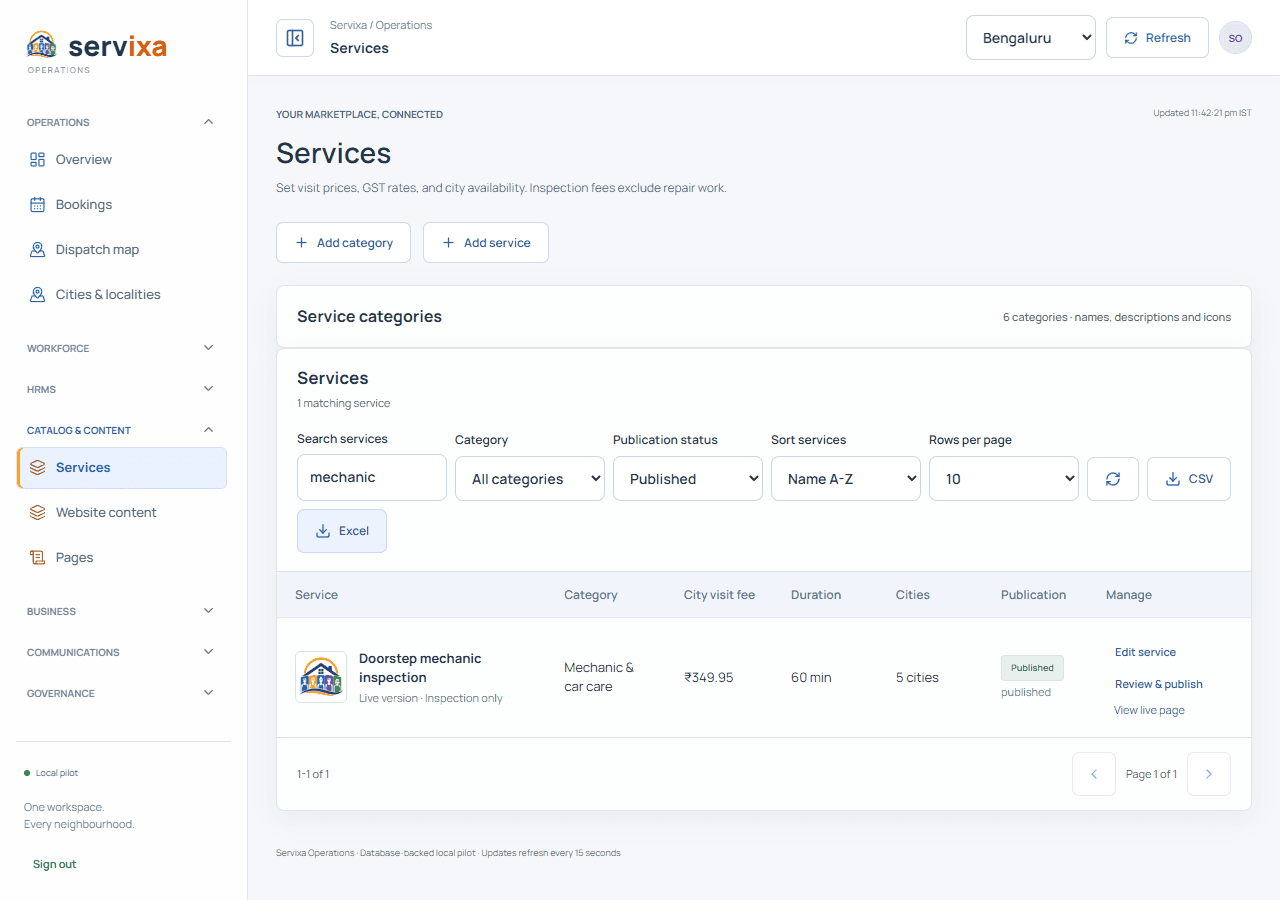Expand the Business sidebar section
The height and width of the screenshot is (900, 1280).
122,611
